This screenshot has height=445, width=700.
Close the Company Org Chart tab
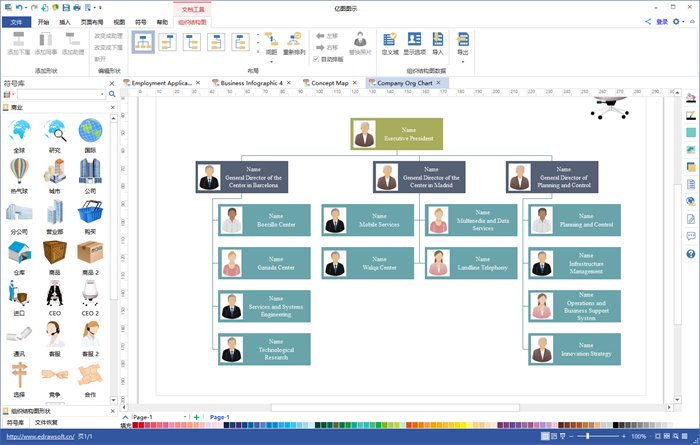(438, 83)
